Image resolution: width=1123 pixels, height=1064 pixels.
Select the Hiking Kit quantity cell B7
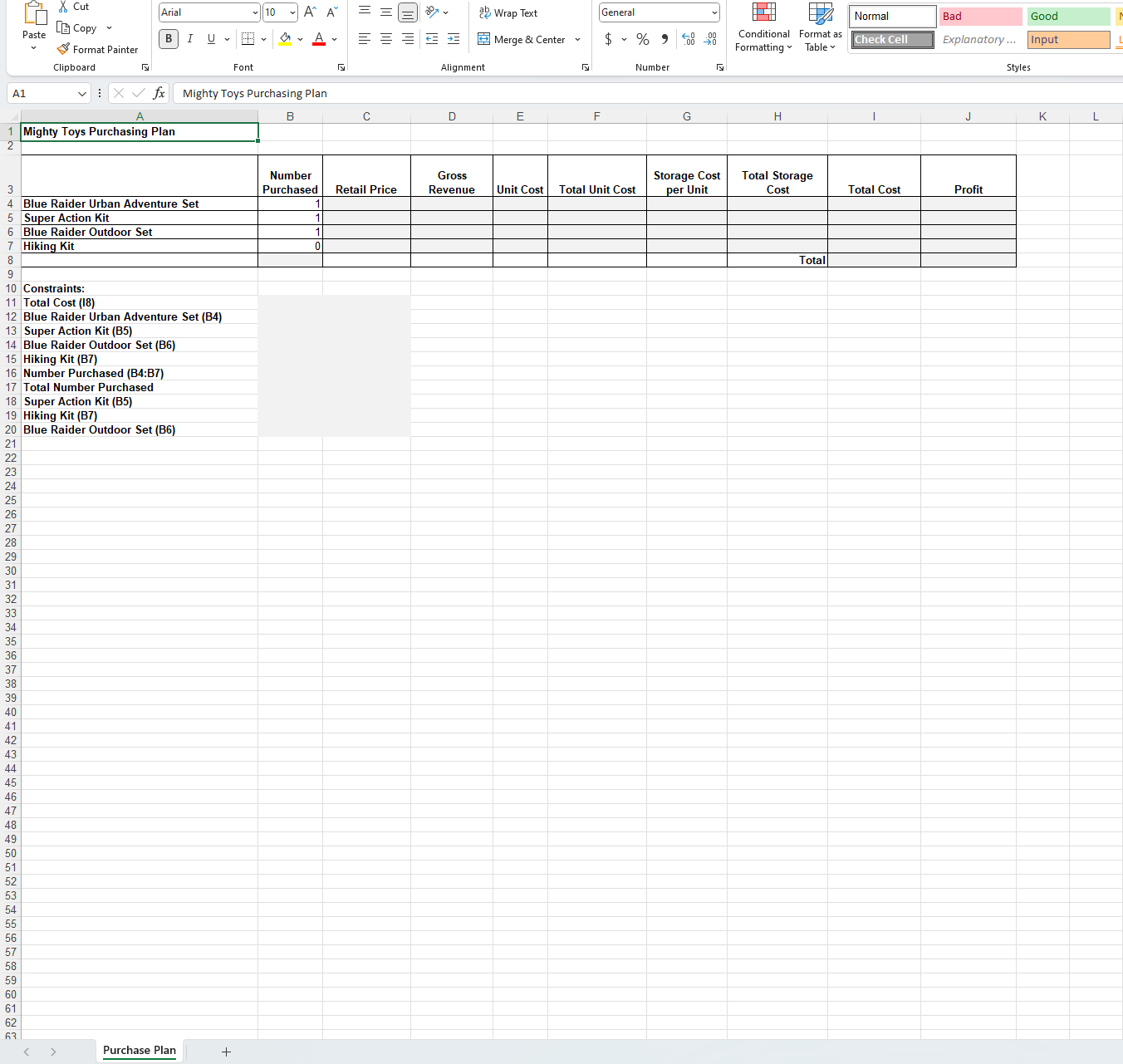tap(290, 246)
